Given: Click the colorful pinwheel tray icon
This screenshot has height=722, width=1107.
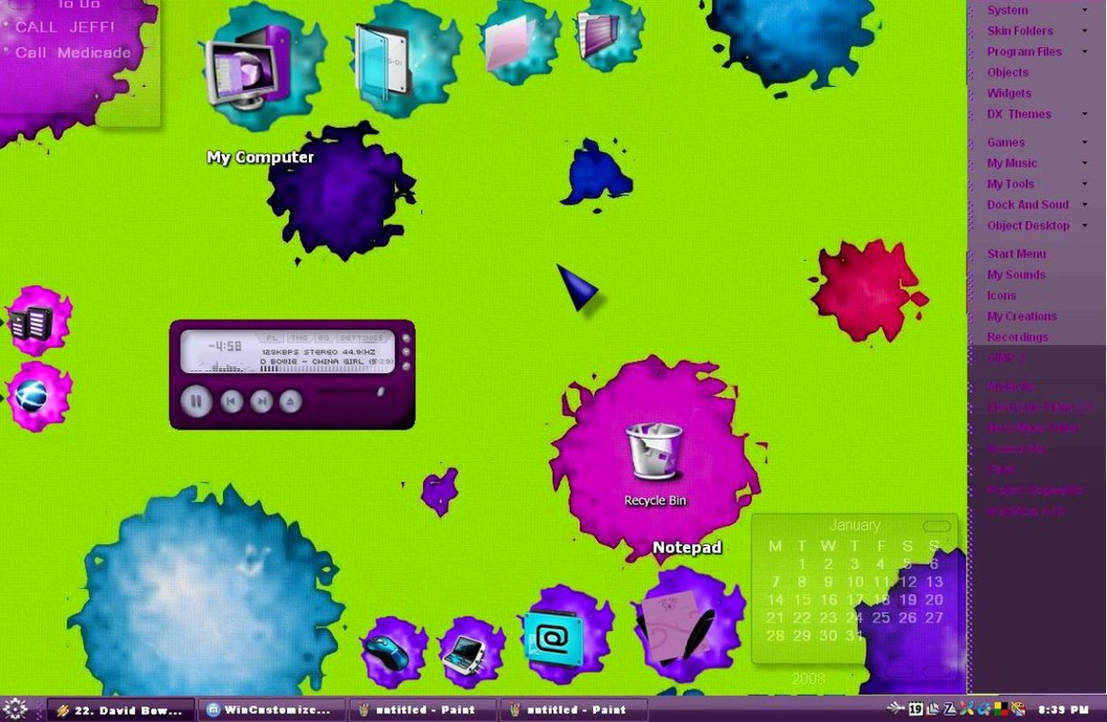Looking at the screenshot, I should pyautogui.click(x=967, y=709).
